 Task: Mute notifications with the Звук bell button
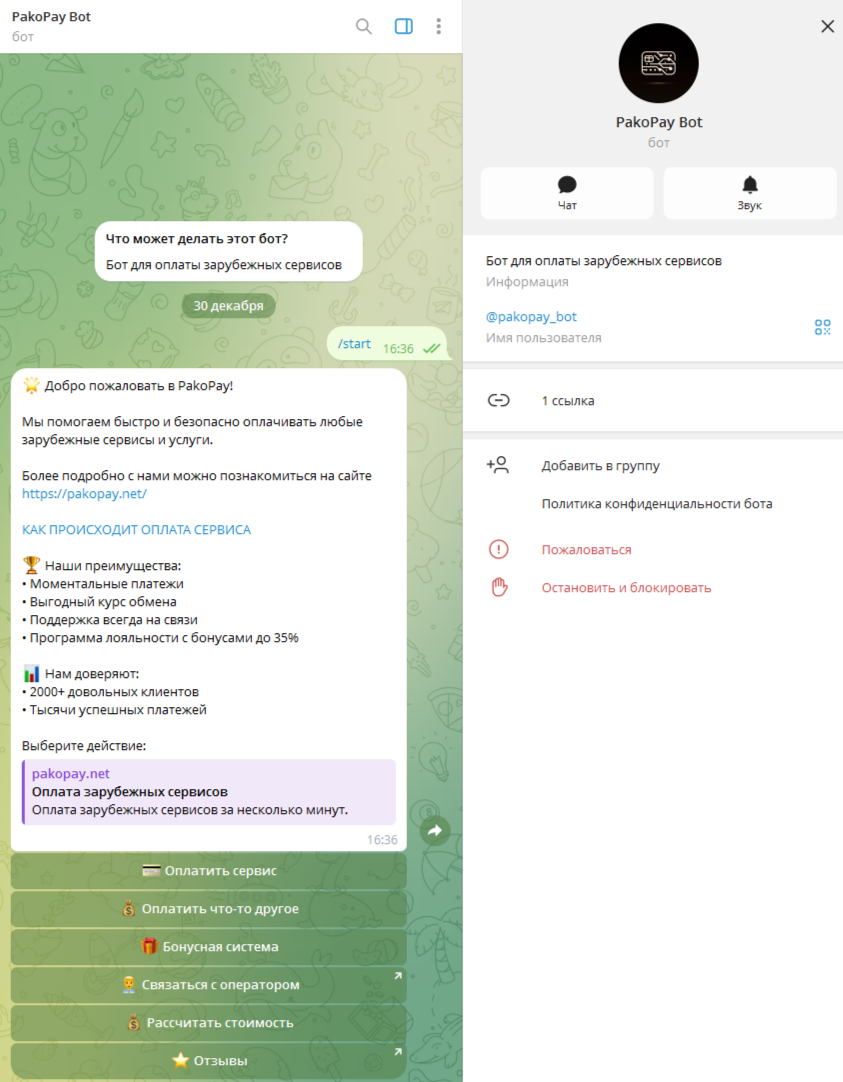[x=750, y=193]
